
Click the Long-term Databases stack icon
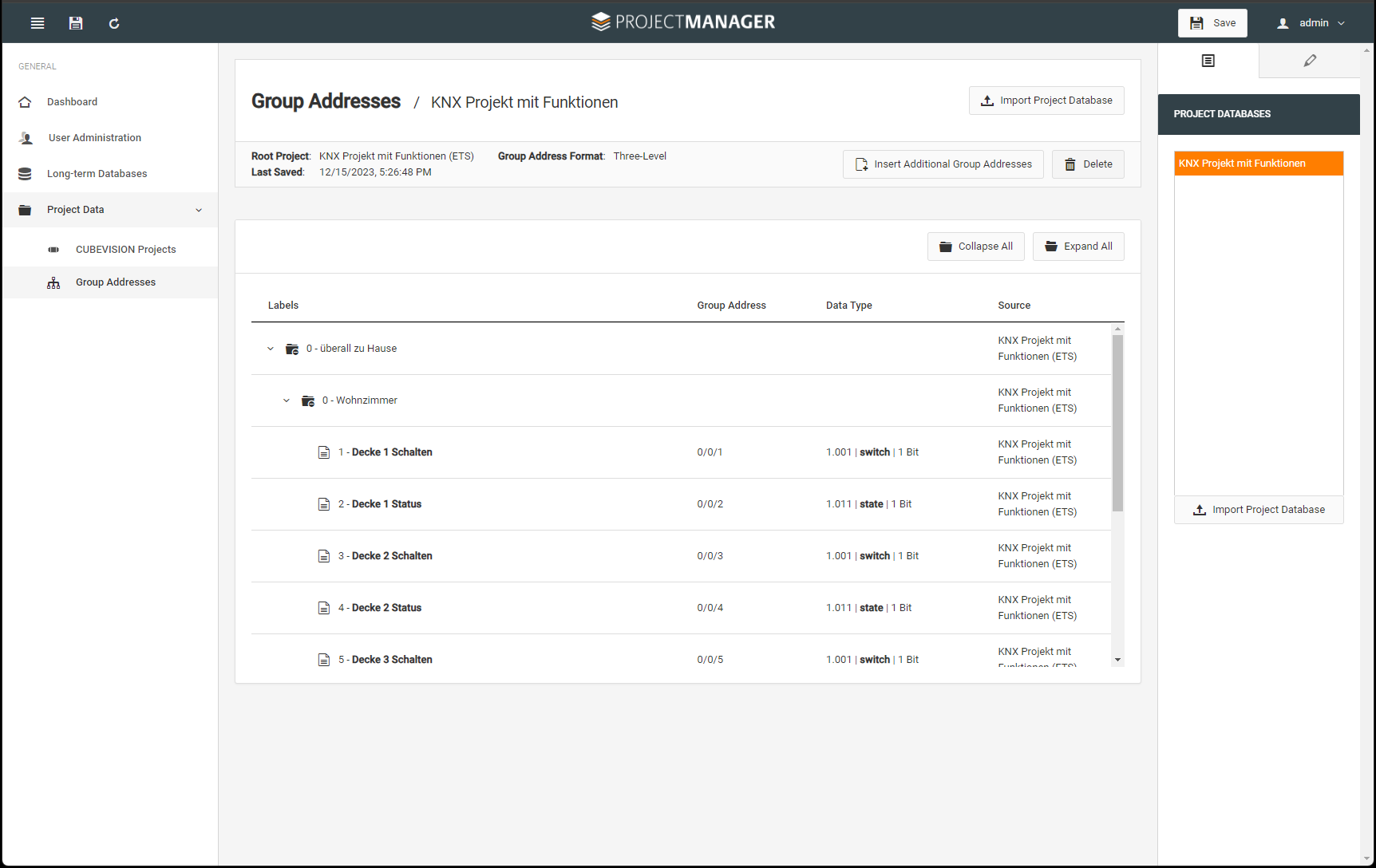tap(25, 174)
